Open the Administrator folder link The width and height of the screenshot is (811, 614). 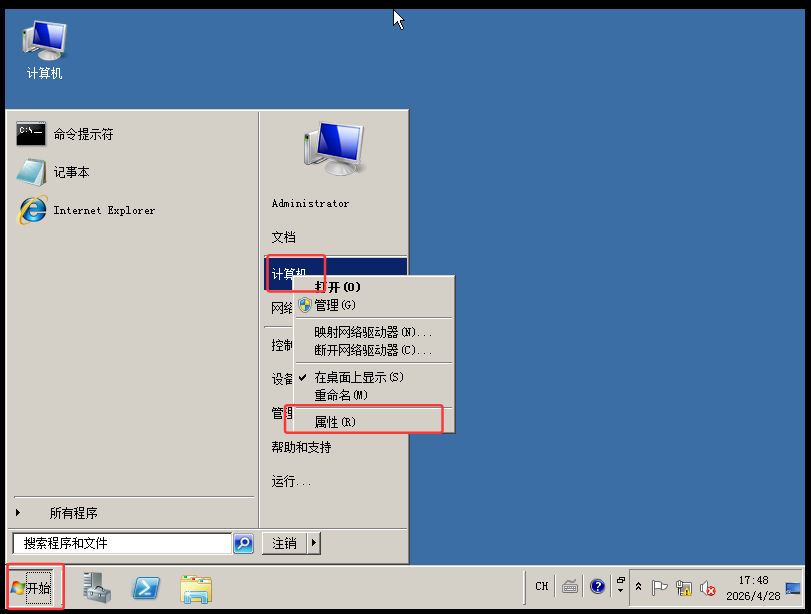tap(310, 203)
